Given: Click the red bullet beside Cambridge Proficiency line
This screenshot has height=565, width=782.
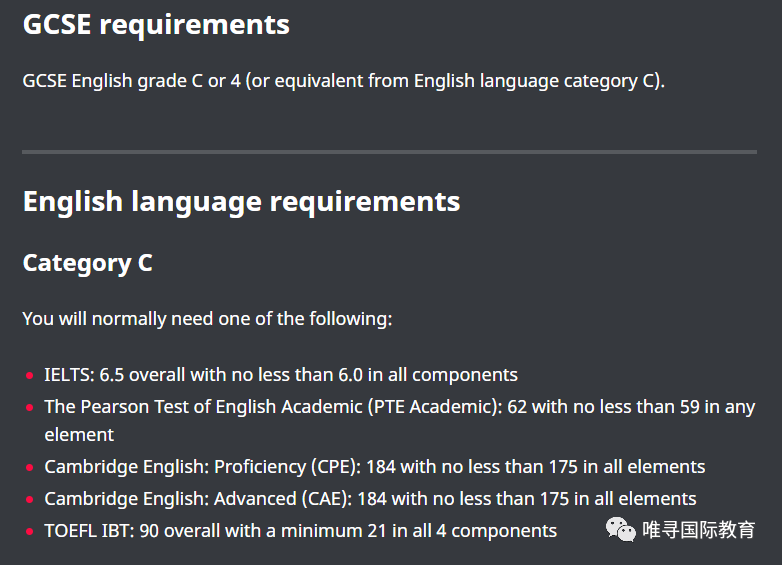Looking at the screenshot, I should point(30,468).
